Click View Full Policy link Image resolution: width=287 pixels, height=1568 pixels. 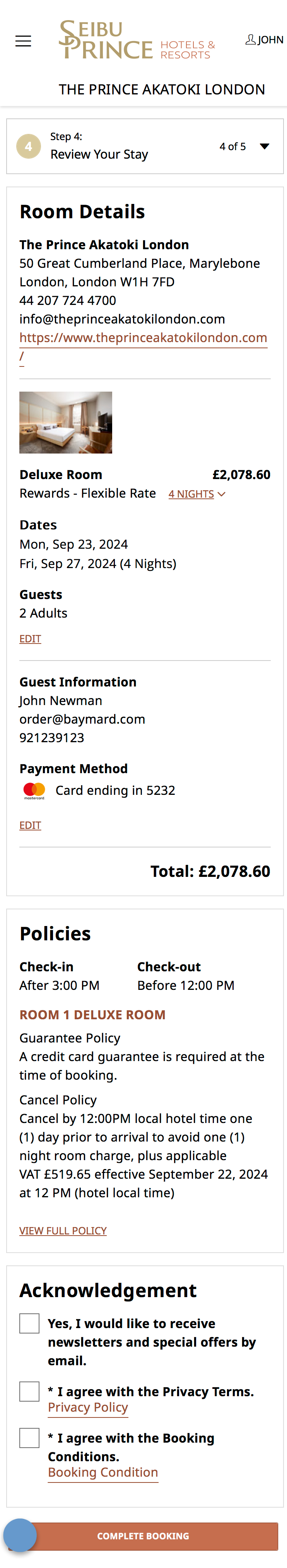(63, 1230)
